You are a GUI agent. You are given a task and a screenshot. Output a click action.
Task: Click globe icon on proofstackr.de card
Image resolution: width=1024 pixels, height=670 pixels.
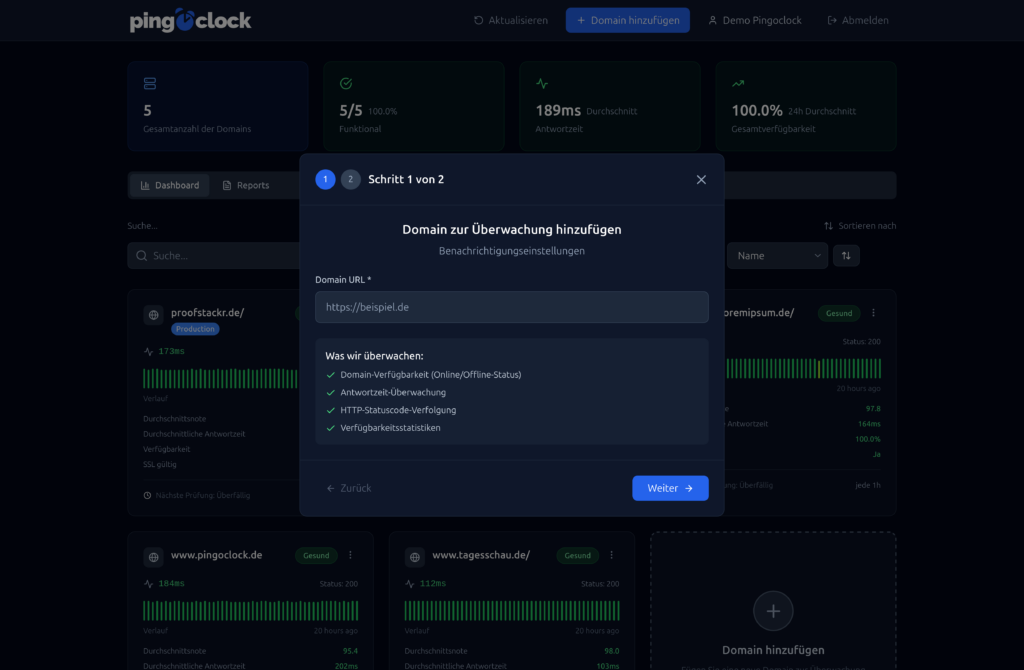pyautogui.click(x=153, y=316)
